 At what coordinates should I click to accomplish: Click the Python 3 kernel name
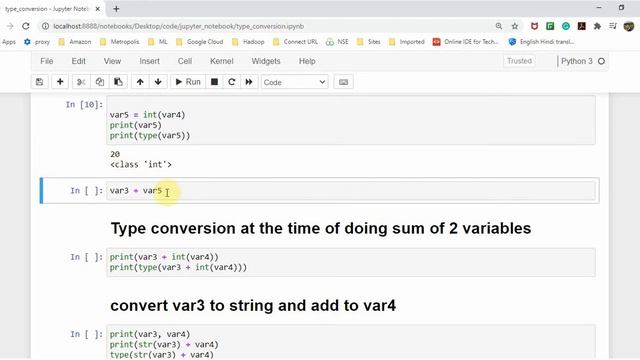pos(576,61)
